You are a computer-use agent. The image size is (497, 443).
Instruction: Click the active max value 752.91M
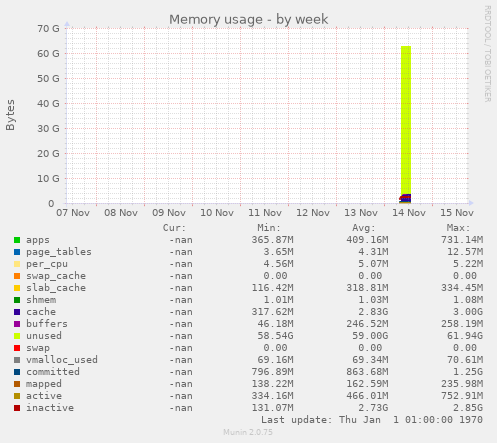coord(462,396)
